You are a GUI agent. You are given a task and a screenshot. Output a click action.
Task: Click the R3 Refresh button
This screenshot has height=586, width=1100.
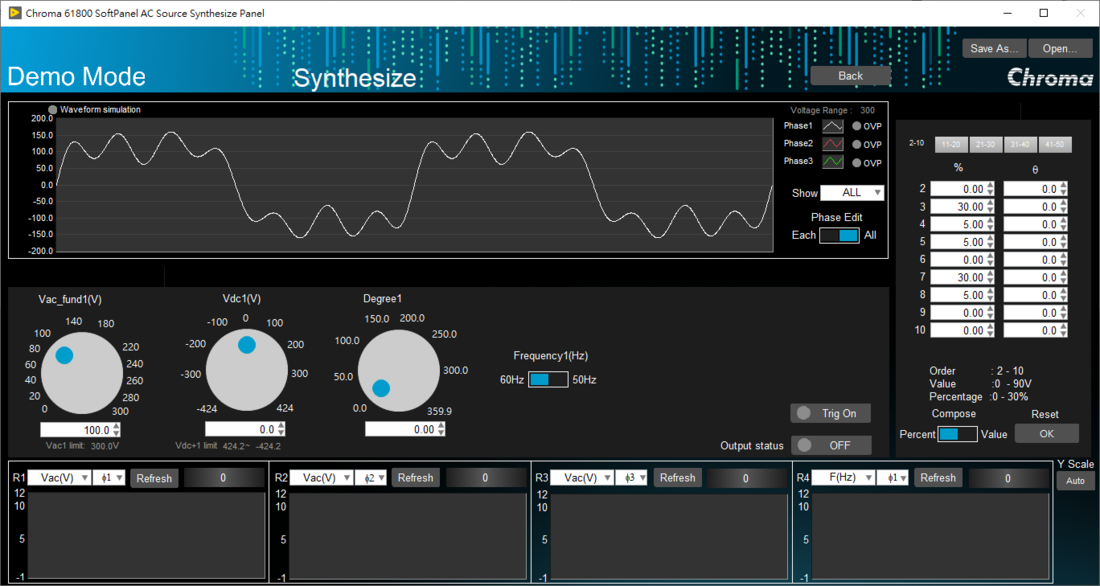(677, 479)
